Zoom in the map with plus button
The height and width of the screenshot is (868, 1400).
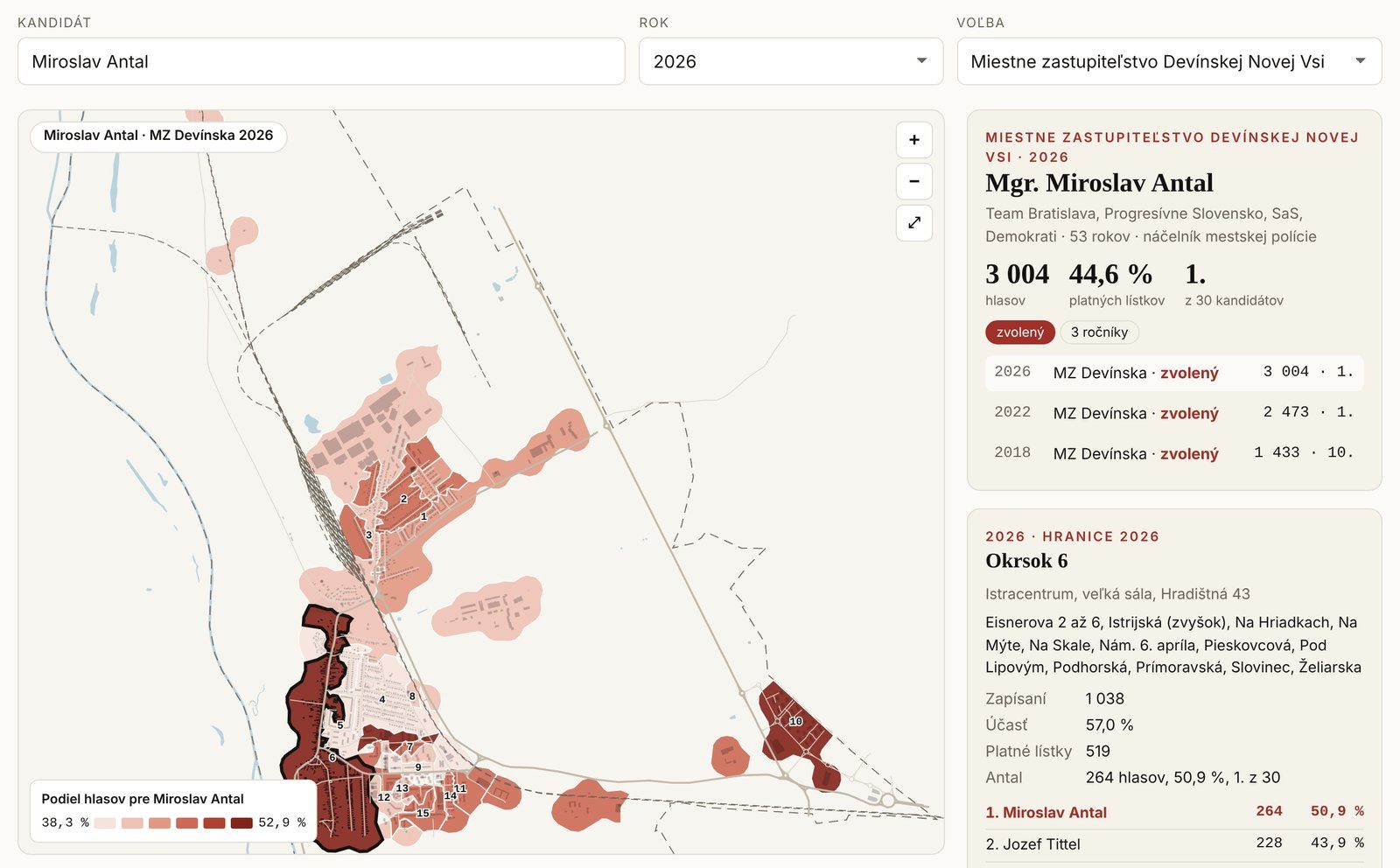914,140
